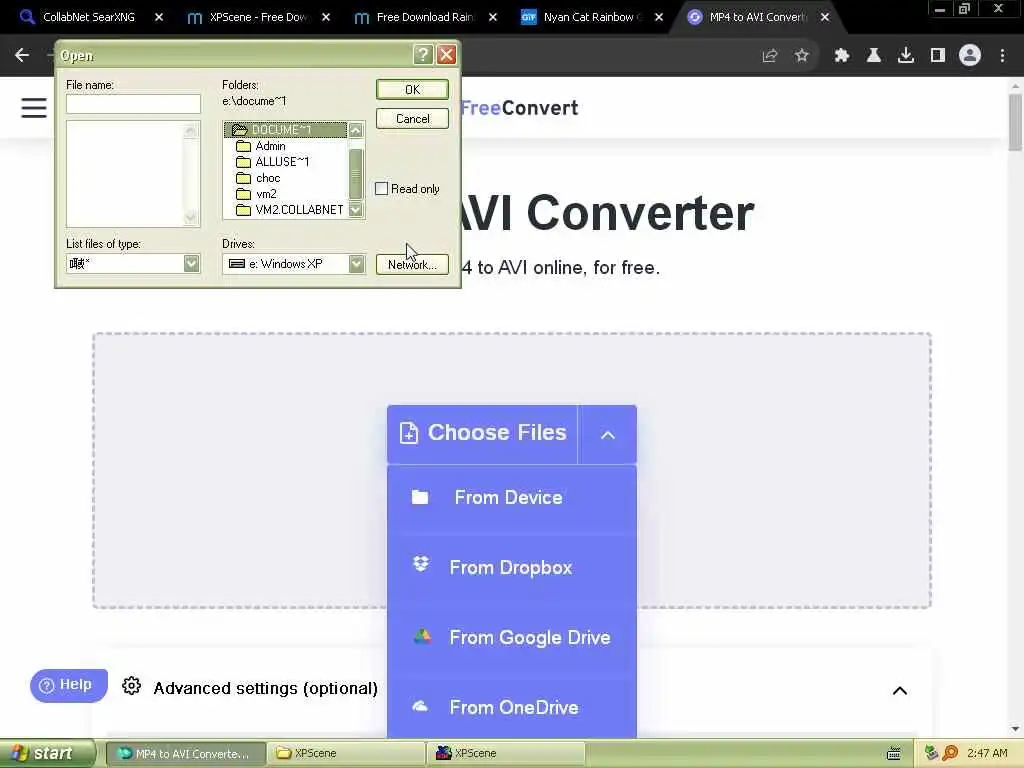Click the page vertical scrollbar thumb
Screen dimensions: 1024x768
(x=1015, y=121)
